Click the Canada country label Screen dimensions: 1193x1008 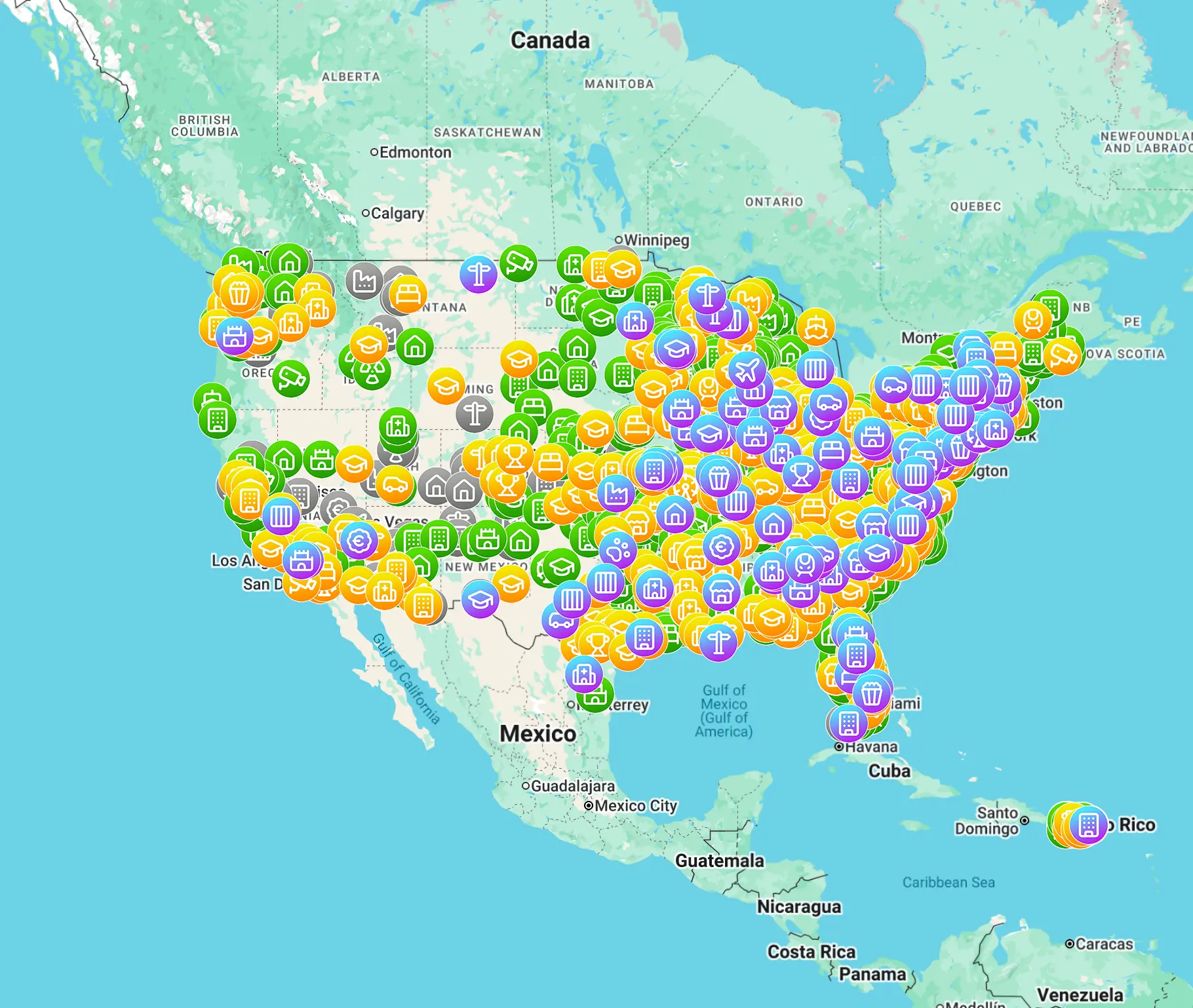pos(550,40)
